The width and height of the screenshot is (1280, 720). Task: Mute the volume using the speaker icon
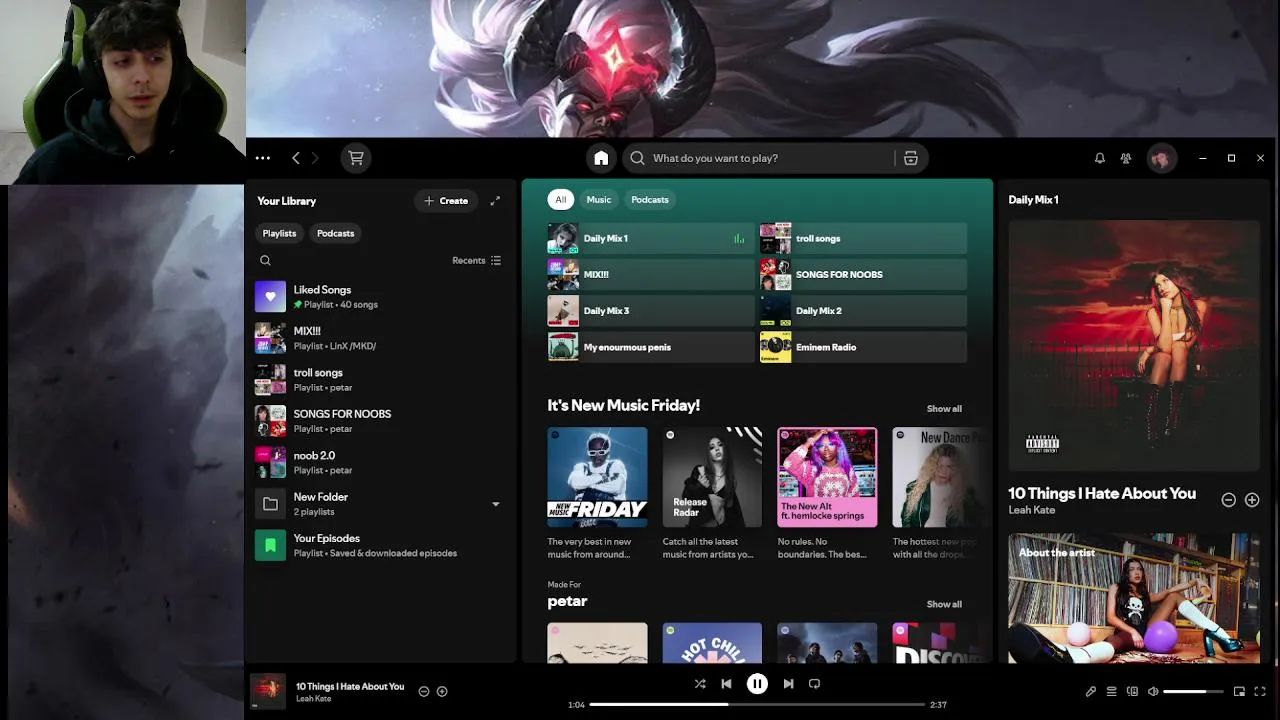[1153, 691]
